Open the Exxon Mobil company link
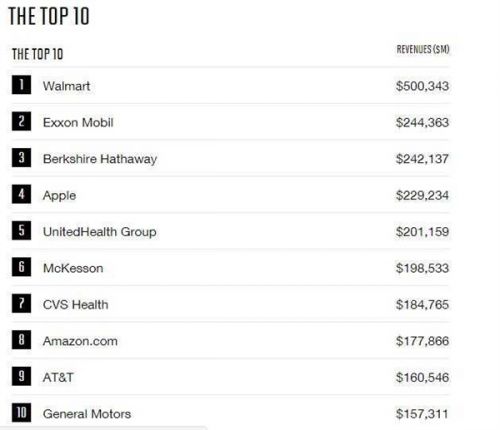500x430 pixels. 78,122
